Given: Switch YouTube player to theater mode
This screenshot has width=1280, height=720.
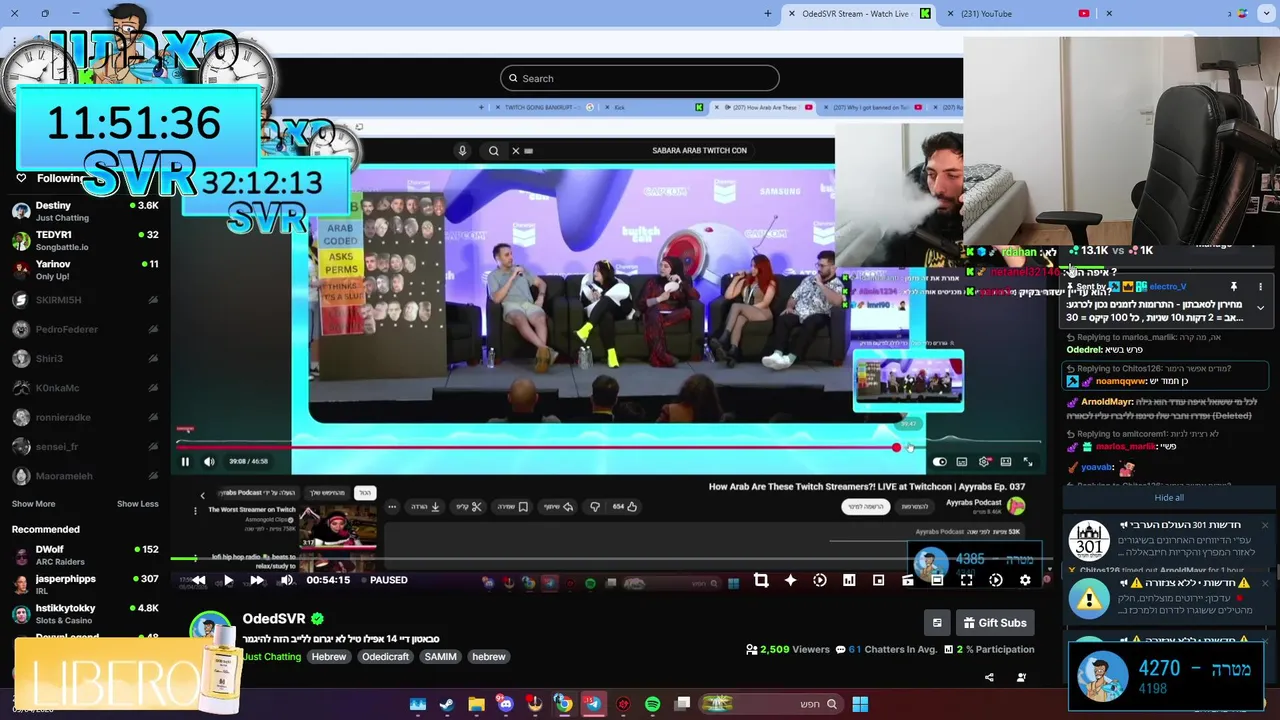Looking at the screenshot, I should pos(1006,461).
